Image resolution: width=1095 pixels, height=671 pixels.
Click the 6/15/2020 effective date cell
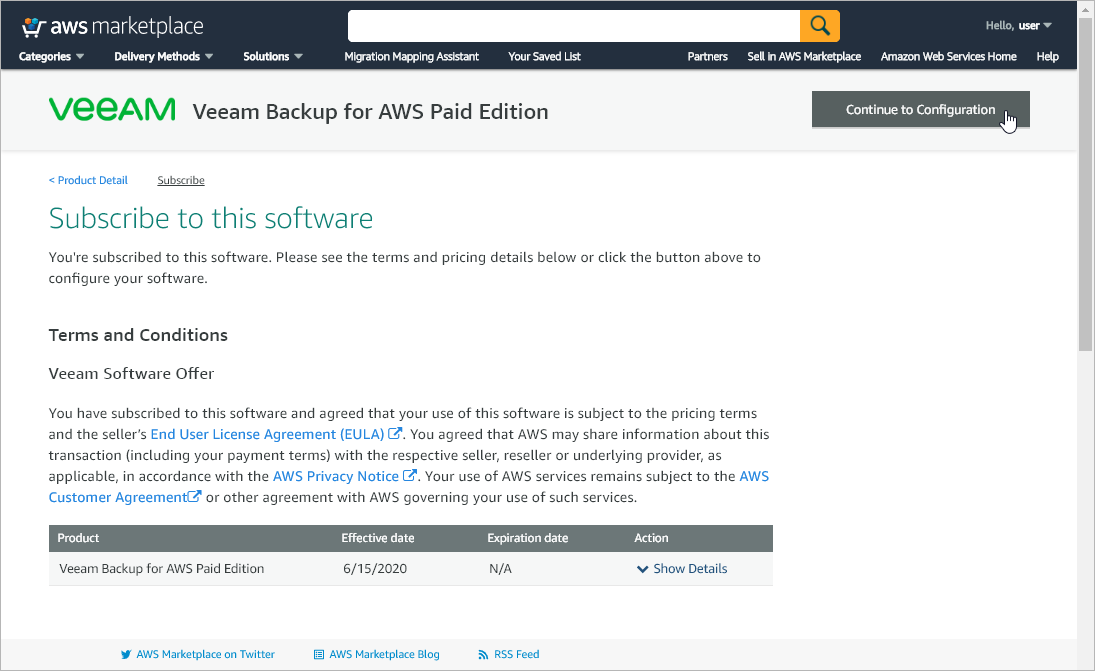click(375, 568)
